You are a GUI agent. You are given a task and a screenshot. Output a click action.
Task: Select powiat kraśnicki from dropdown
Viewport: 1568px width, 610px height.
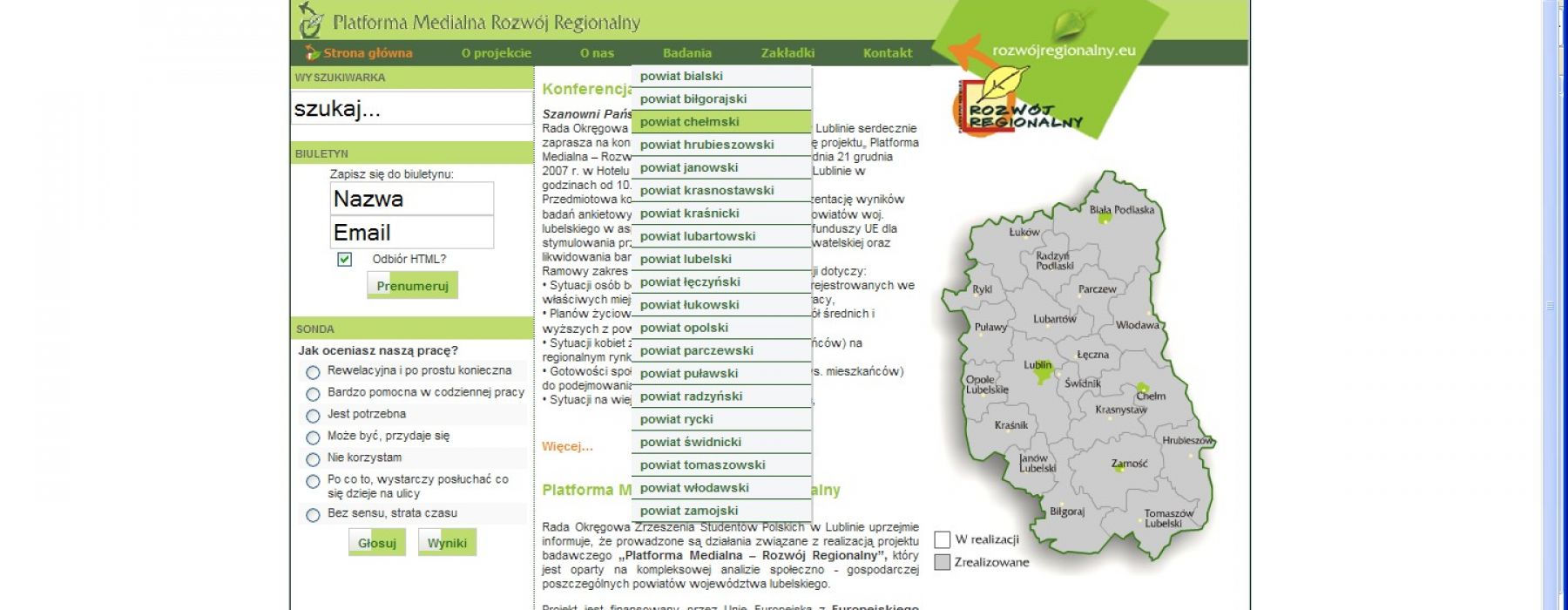pos(721,213)
